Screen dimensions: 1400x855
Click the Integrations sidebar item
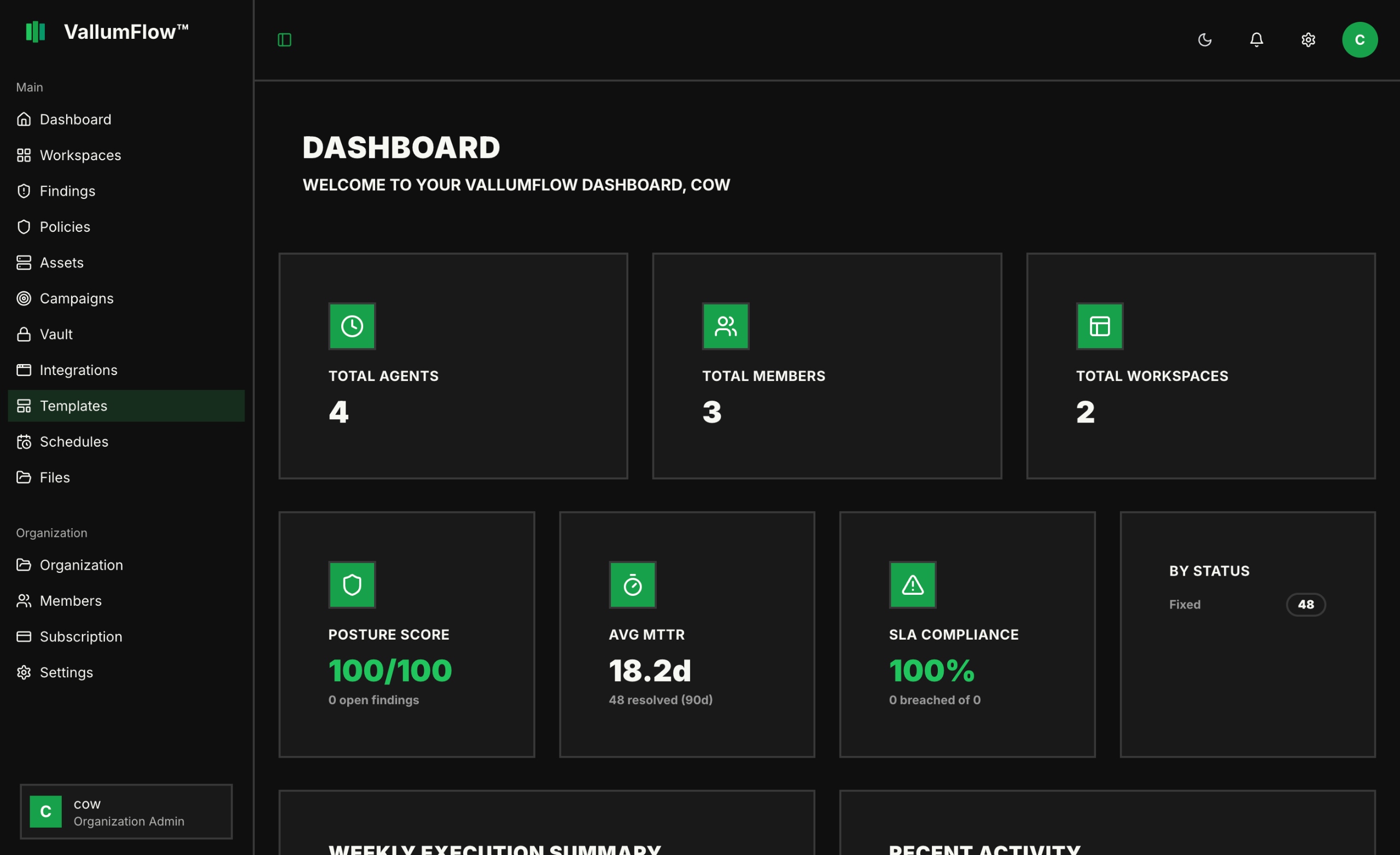point(78,370)
